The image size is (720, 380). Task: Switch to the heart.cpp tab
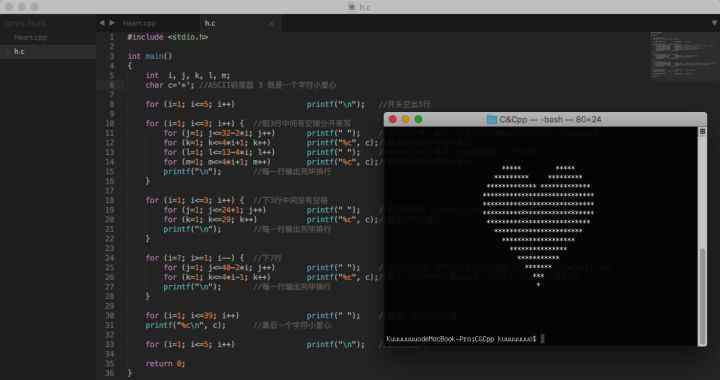(139, 23)
